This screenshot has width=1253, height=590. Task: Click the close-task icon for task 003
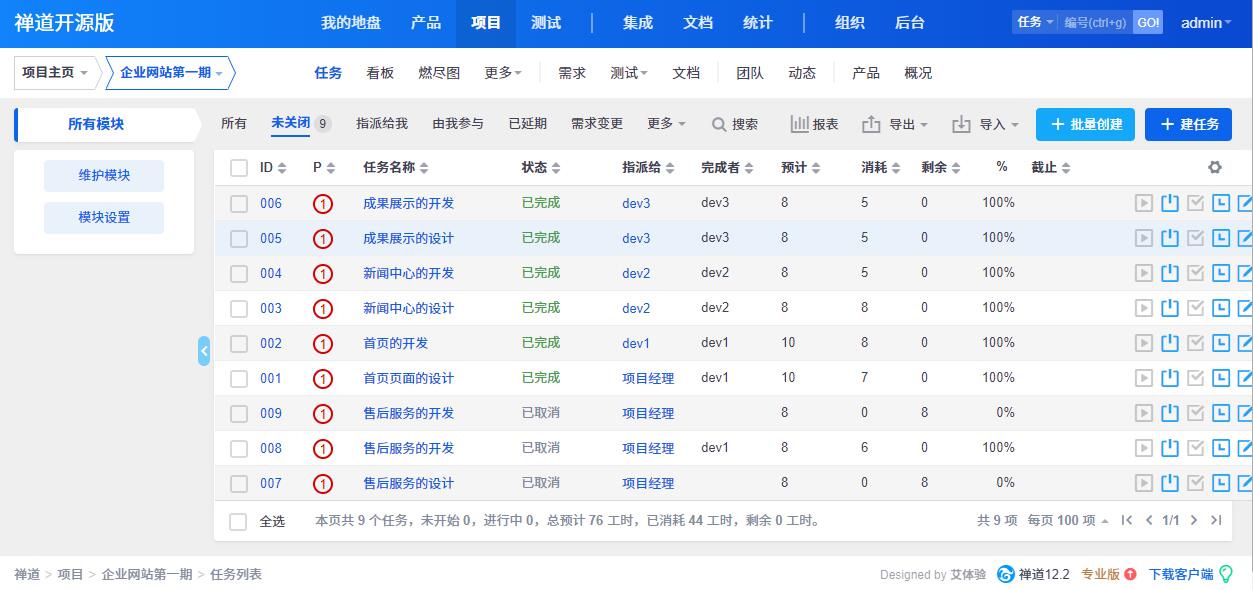1170,308
